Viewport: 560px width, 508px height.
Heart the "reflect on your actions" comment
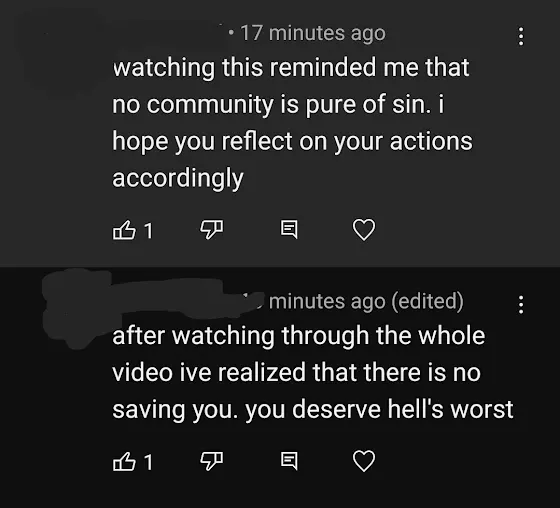(364, 229)
